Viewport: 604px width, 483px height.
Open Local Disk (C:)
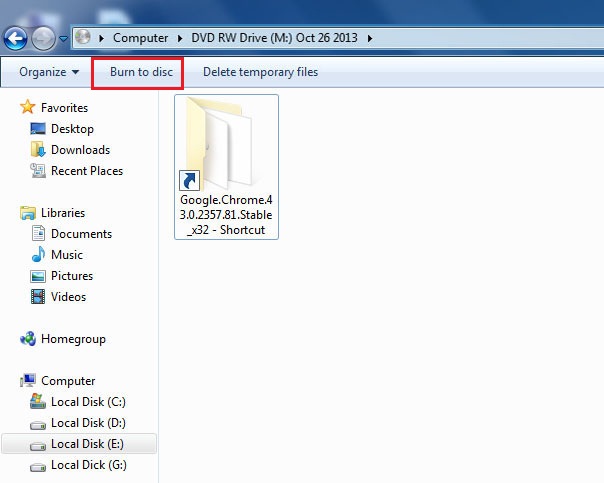click(x=88, y=402)
